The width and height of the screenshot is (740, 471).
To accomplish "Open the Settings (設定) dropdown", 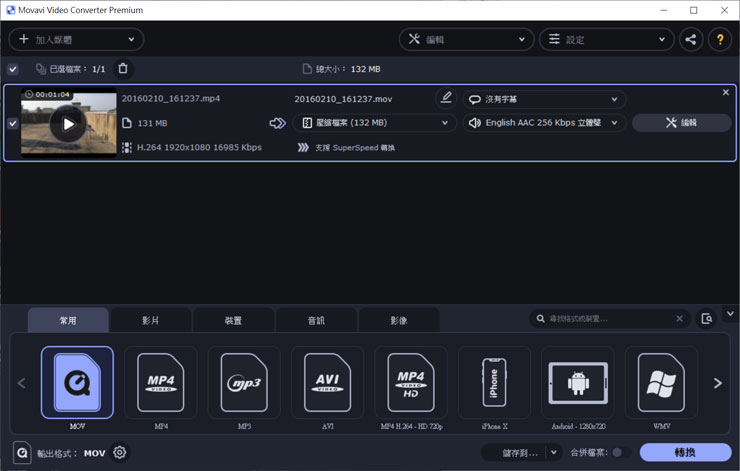I will 607,39.
